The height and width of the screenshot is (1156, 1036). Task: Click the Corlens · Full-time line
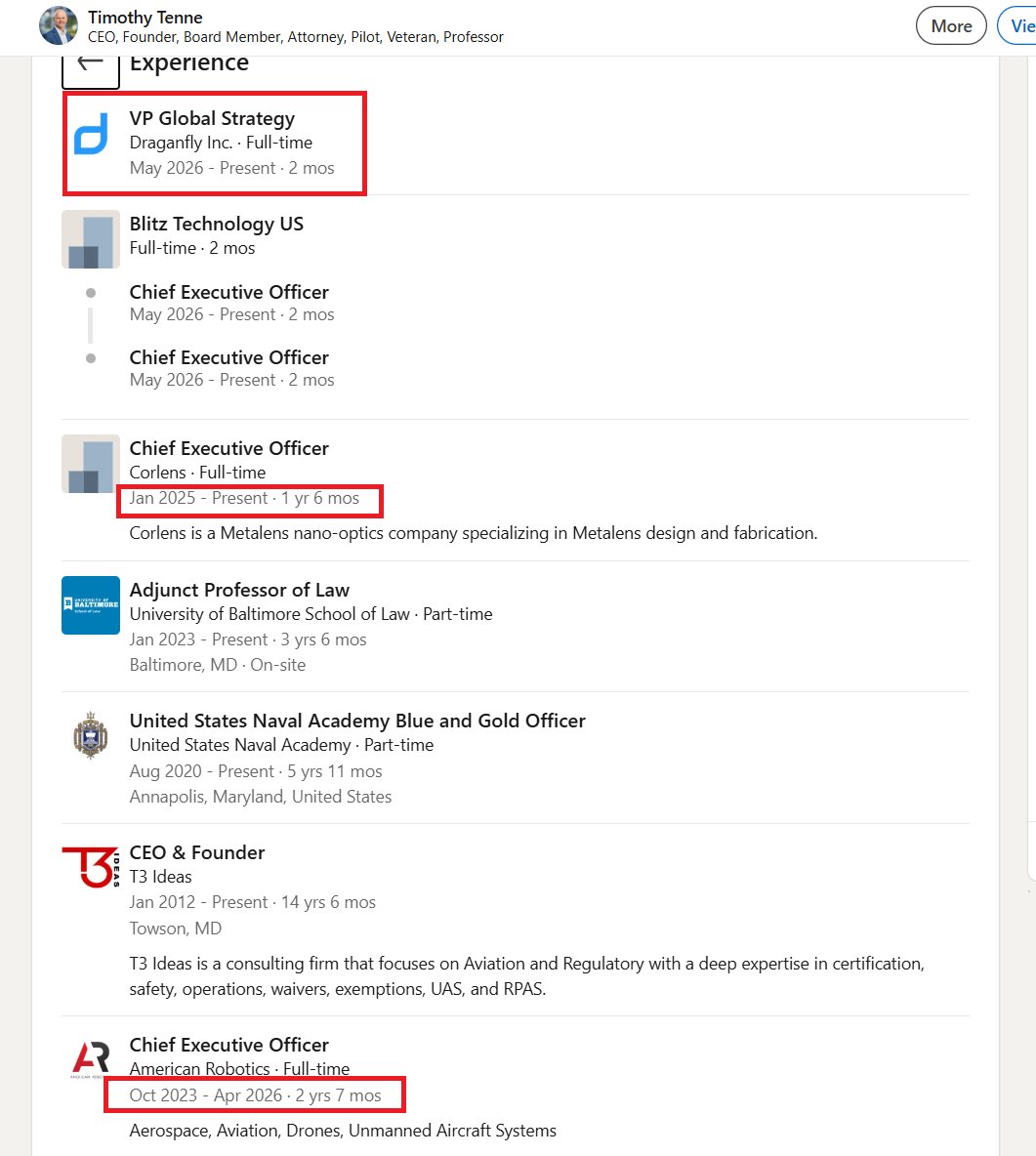(x=197, y=473)
